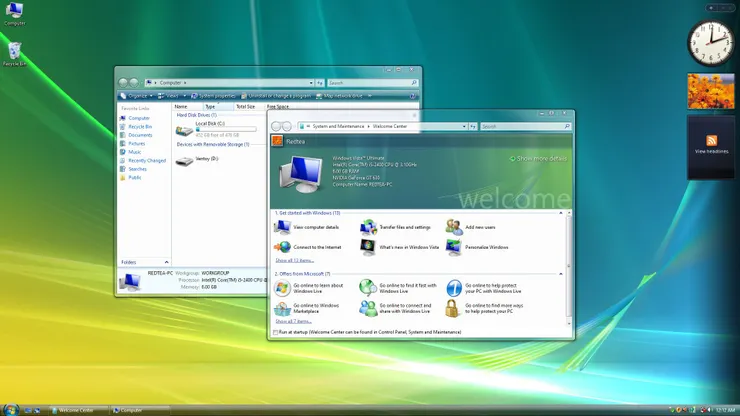Open What's new in Windows Vista

coord(400,247)
